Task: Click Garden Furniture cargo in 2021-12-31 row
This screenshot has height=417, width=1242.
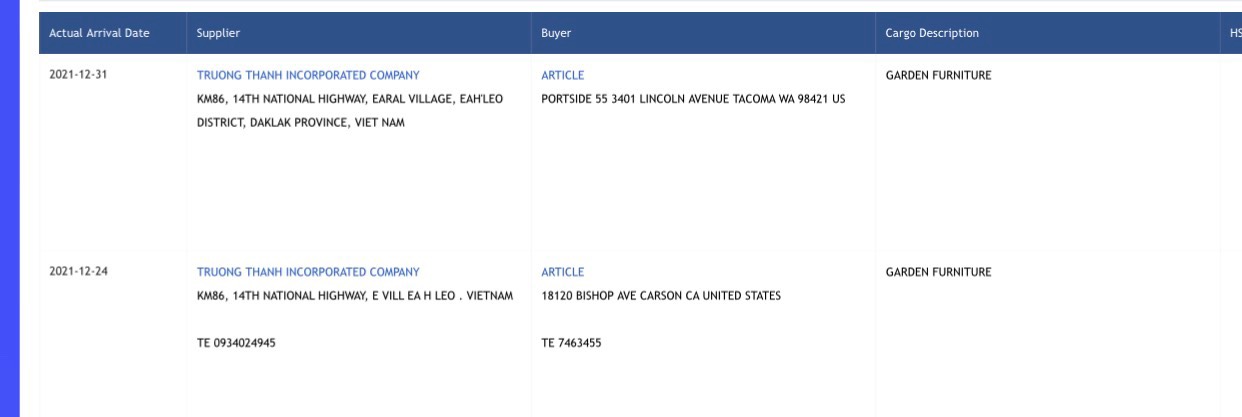Action: [x=938, y=75]
